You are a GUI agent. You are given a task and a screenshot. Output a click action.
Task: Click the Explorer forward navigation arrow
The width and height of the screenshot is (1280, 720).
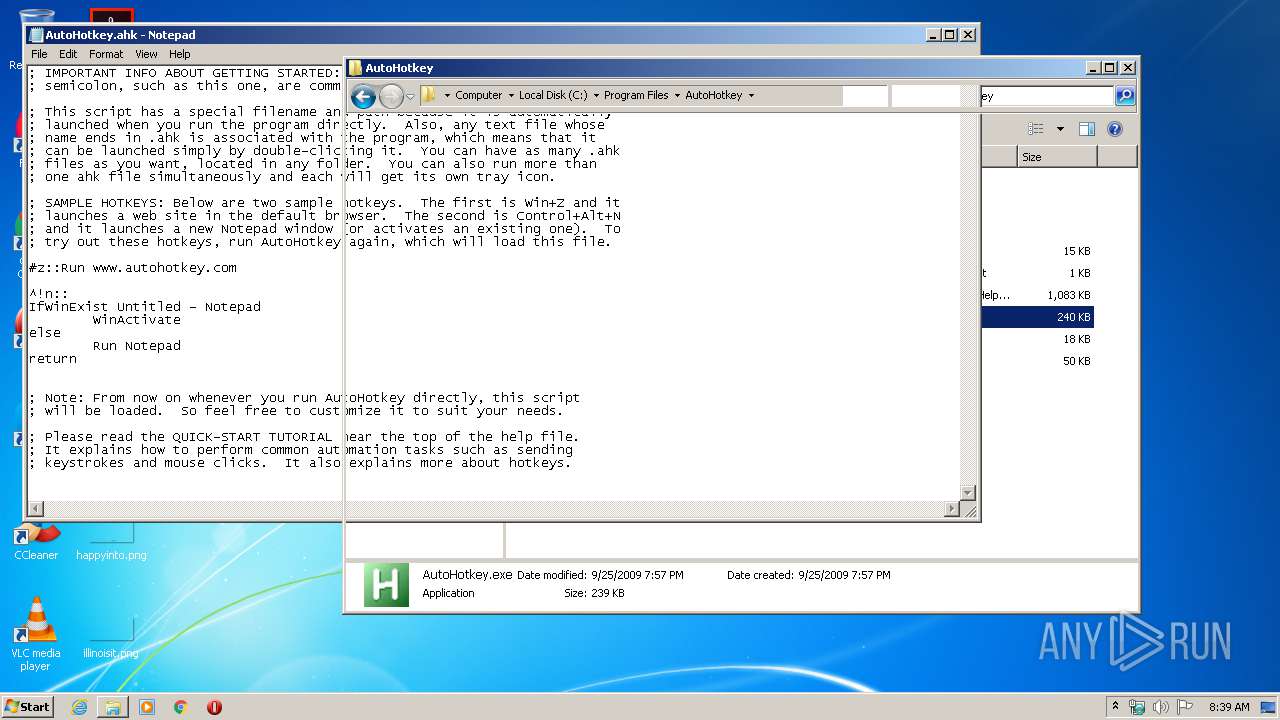coord(391,96)
